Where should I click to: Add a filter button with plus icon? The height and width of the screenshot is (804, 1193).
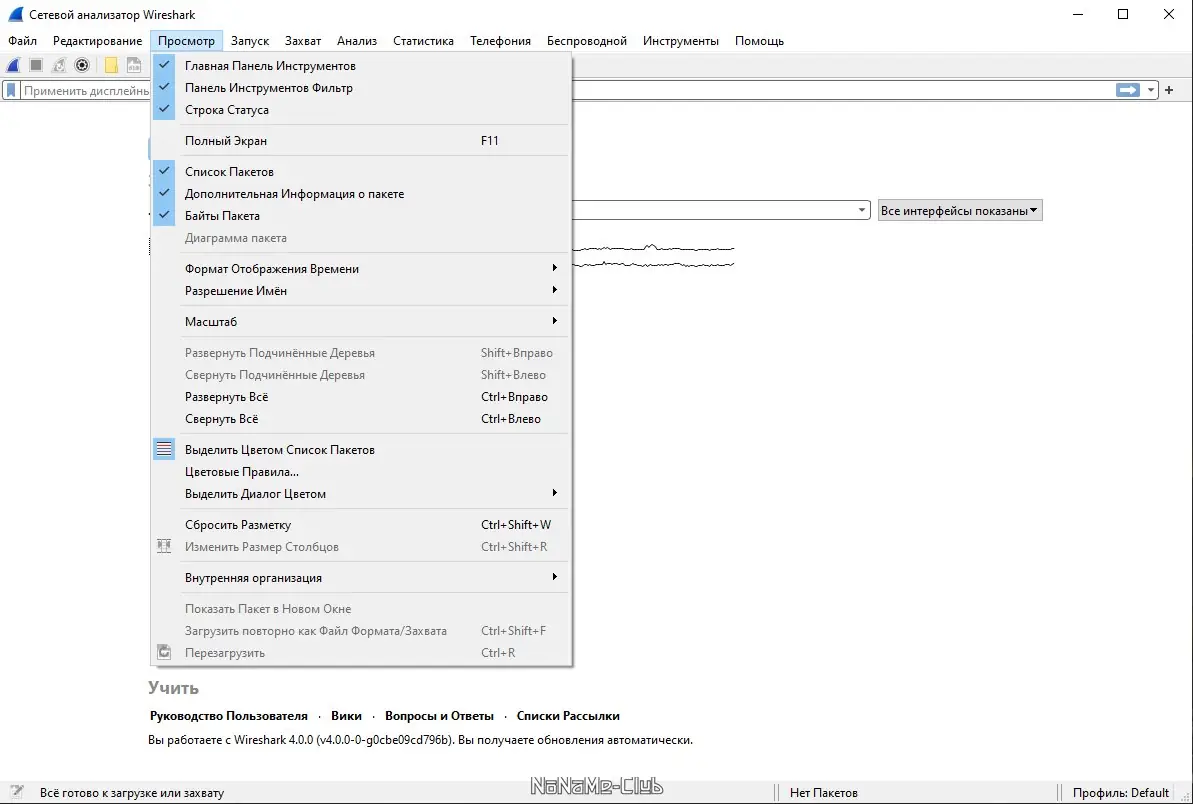point(1169,90)
